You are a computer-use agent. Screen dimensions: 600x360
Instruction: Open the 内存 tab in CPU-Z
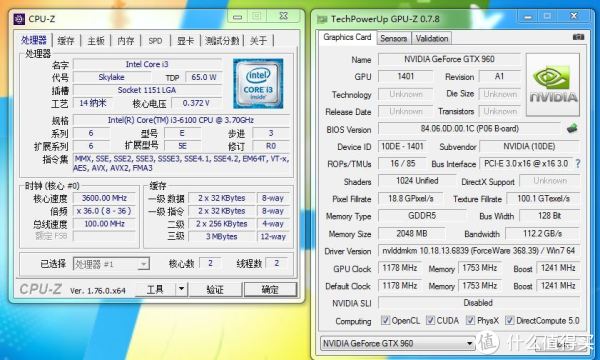click(126, 41)
